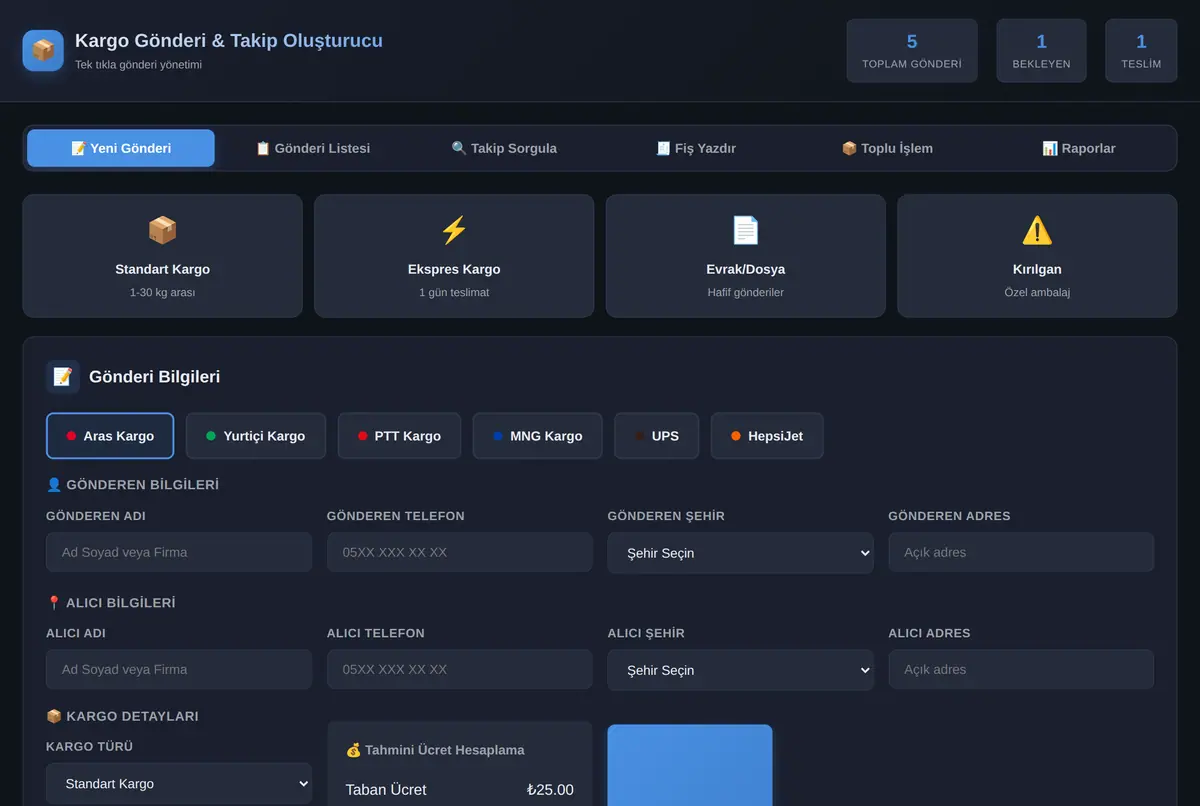The height and width of the screenshot is (806, 1200).
Task: Click the Teslim stat card
Action: pyautogui.click(x=1141, y=50)
